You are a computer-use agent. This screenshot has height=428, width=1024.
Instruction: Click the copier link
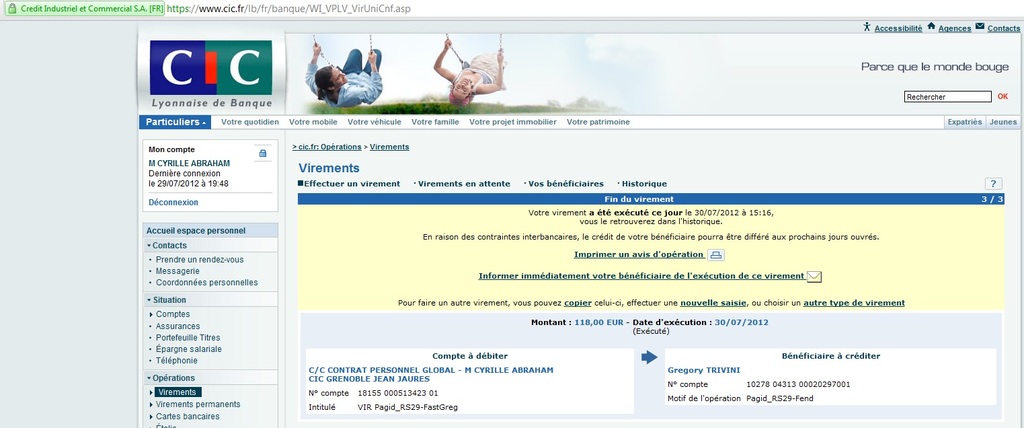pos(578,303)
